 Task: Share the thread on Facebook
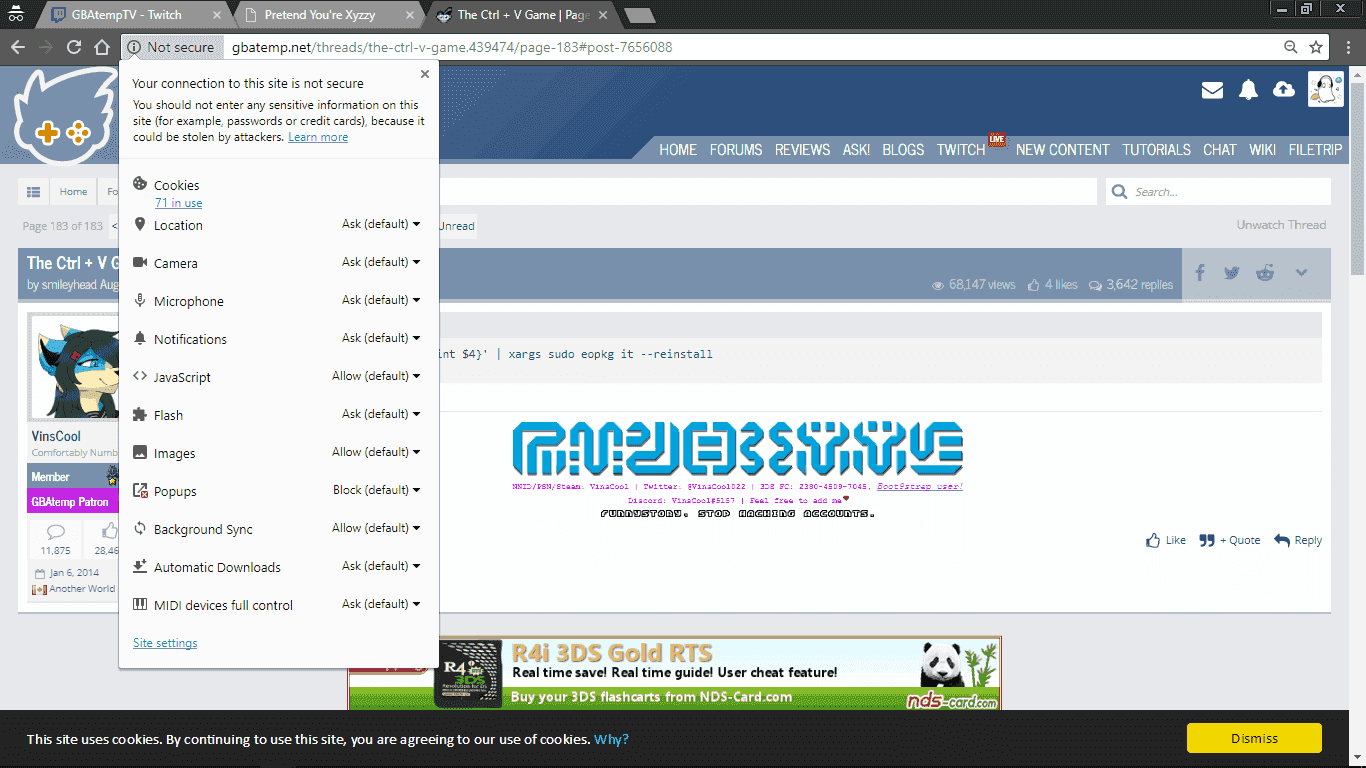pos(1200,272)
